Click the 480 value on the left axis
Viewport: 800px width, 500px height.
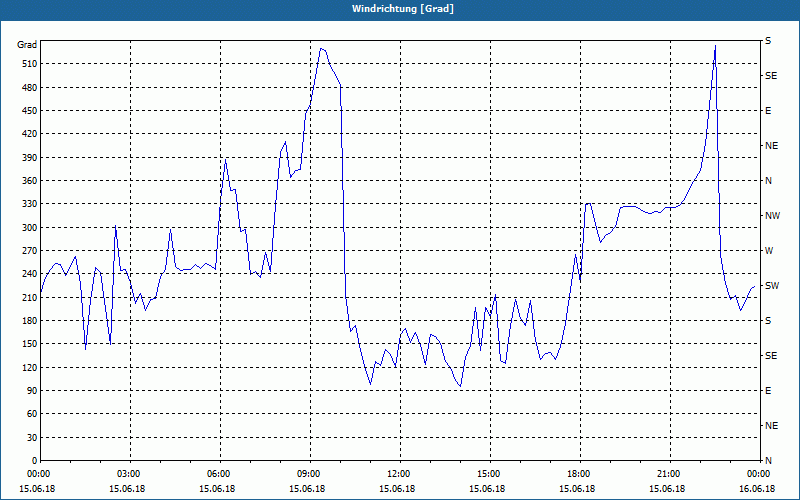pyautogui.click(x=30, y=87)
